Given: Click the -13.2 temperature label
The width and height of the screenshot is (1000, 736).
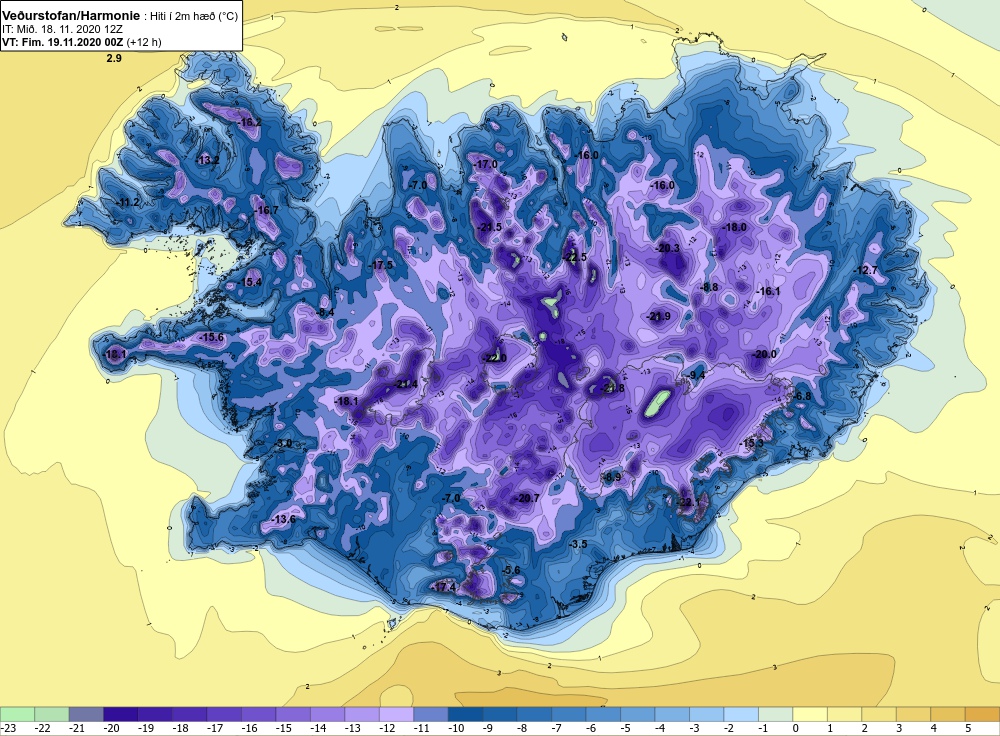Looking at the screenshot, I should (x=207, y=159).
